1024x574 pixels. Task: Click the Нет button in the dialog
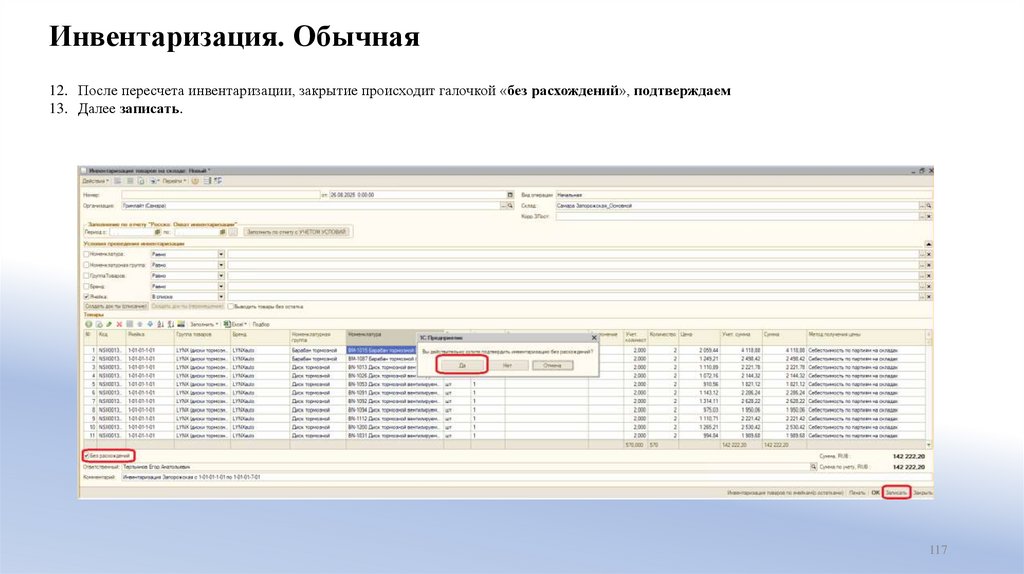click(507, 365)
